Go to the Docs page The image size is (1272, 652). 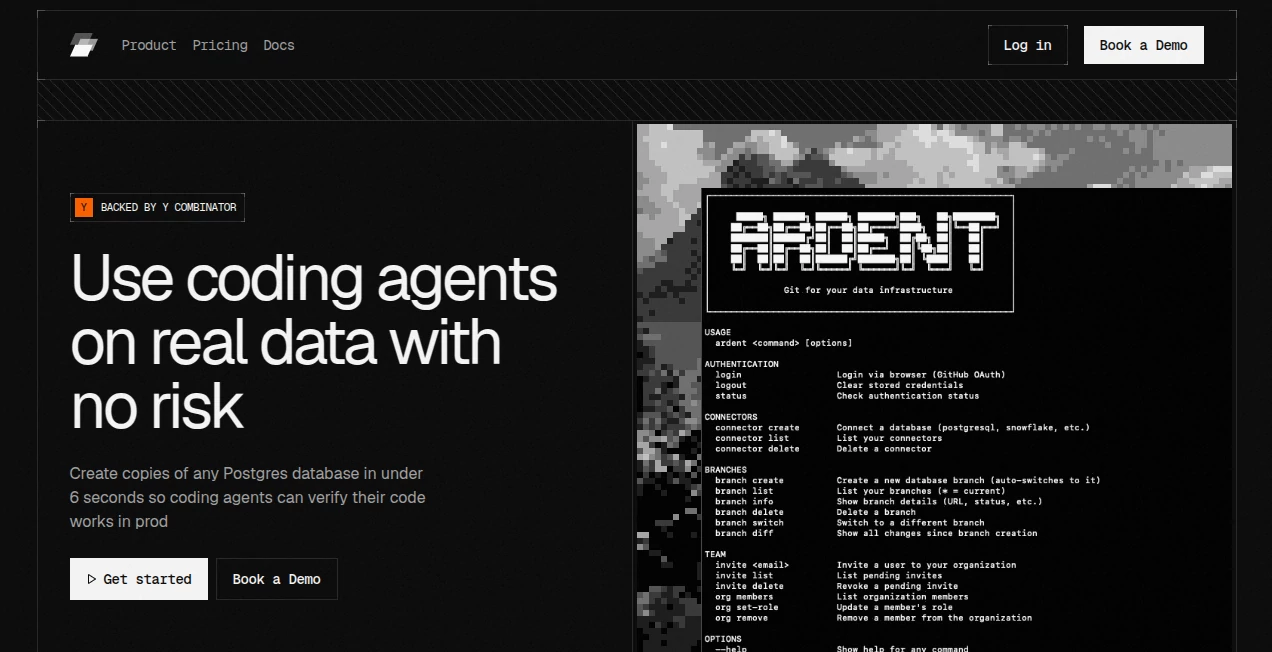[x=279, y=45]
